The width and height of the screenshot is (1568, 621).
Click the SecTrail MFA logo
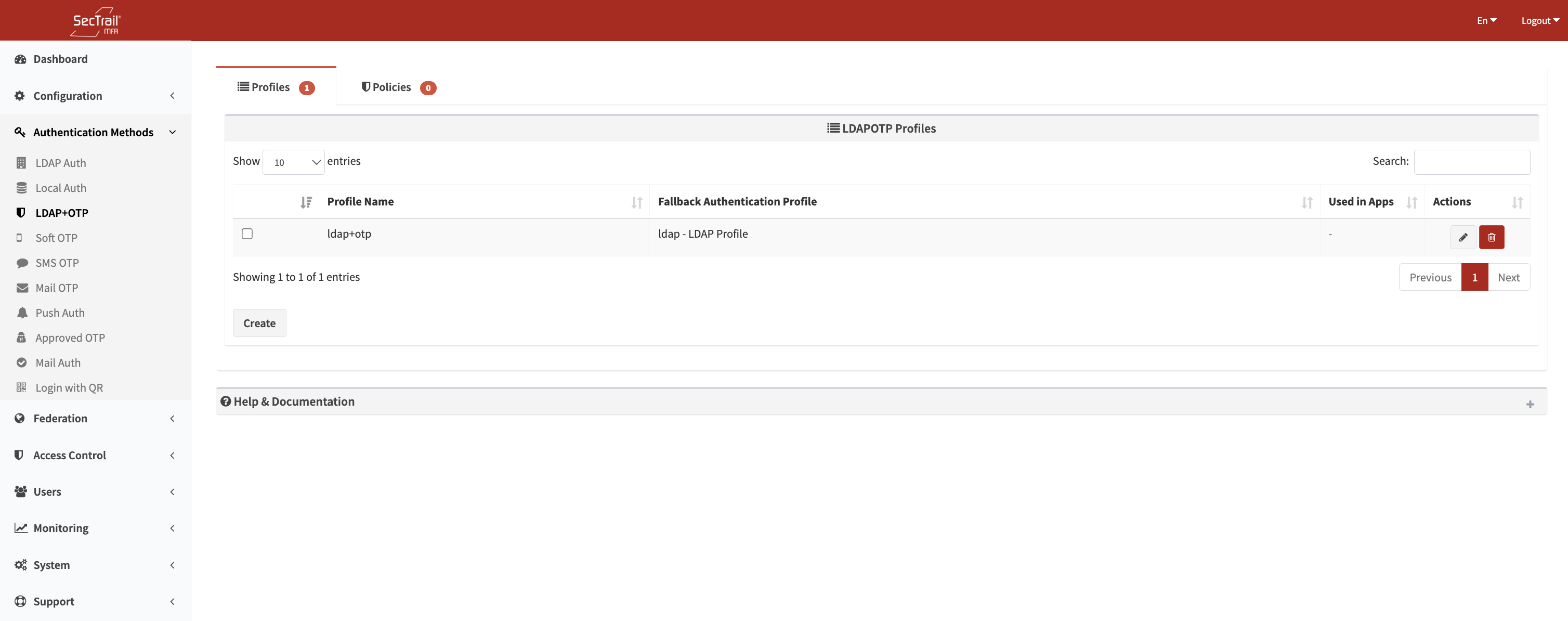(x=96, y=21)
